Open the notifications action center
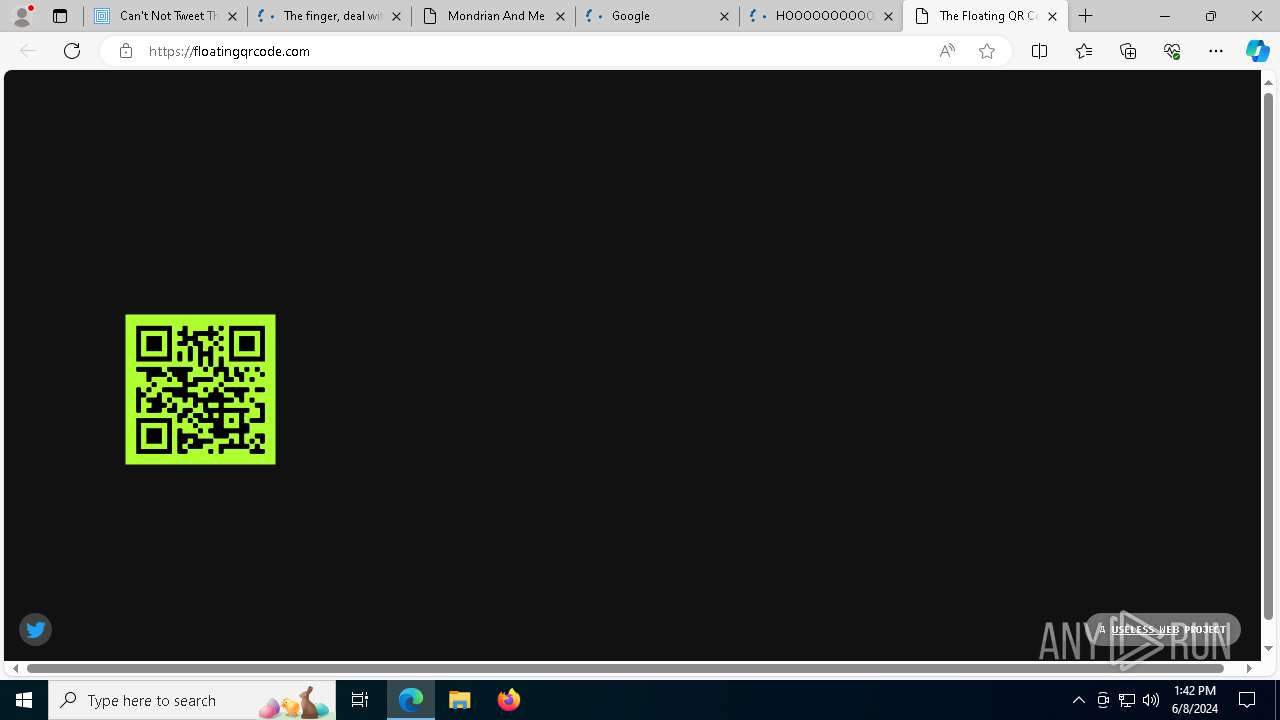This screenshot has height=720, width=1280. pyautogui.click(x=1248, y=700)
